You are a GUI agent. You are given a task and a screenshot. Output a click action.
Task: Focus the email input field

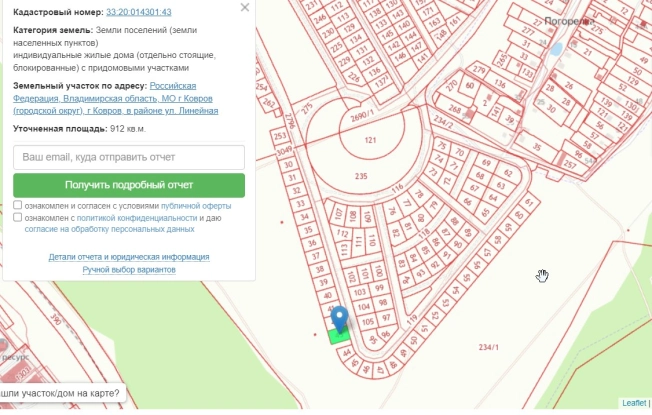pyautogui.click(x=129, y=158)
